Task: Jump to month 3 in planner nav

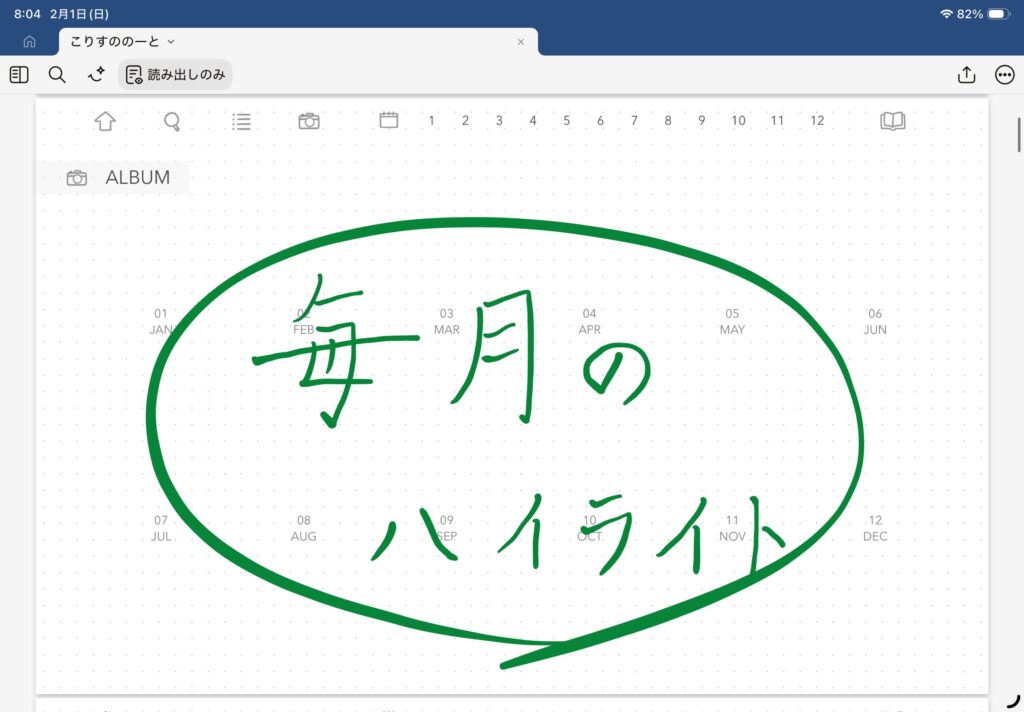Action: 499,121
